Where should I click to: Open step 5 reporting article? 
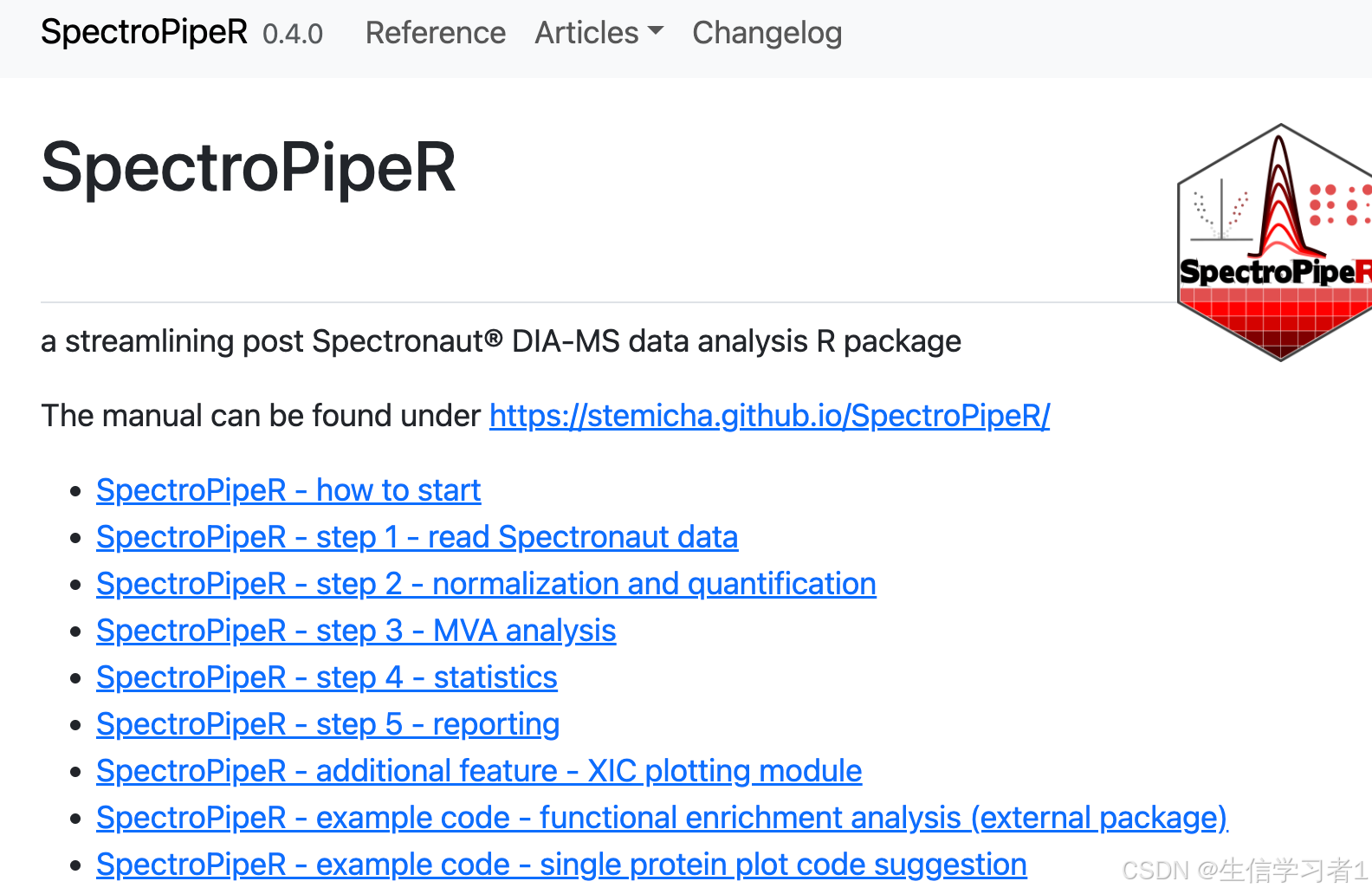pyautogui.click(x=327, y=724)
